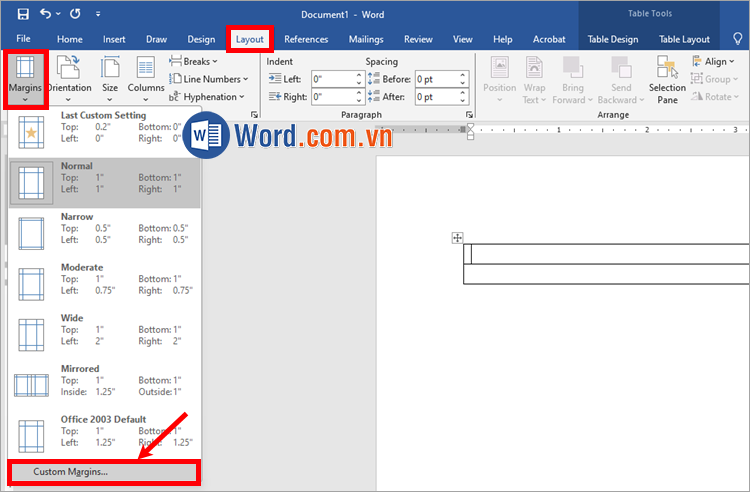Select the Mirrored margins preset
The height and width of the screenshot is (492, 750).
(x=105, y=385)
